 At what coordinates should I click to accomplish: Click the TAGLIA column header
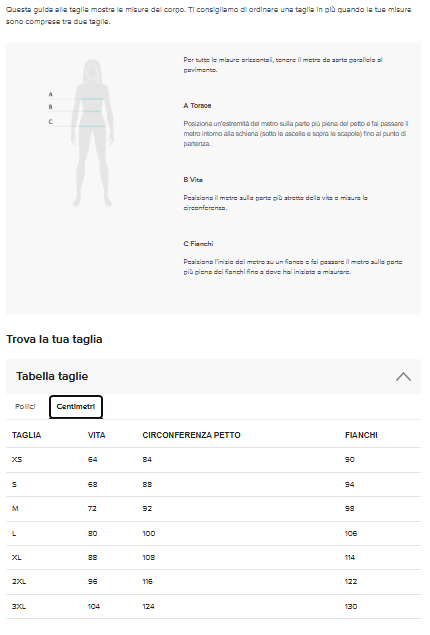tap(26, 435)
